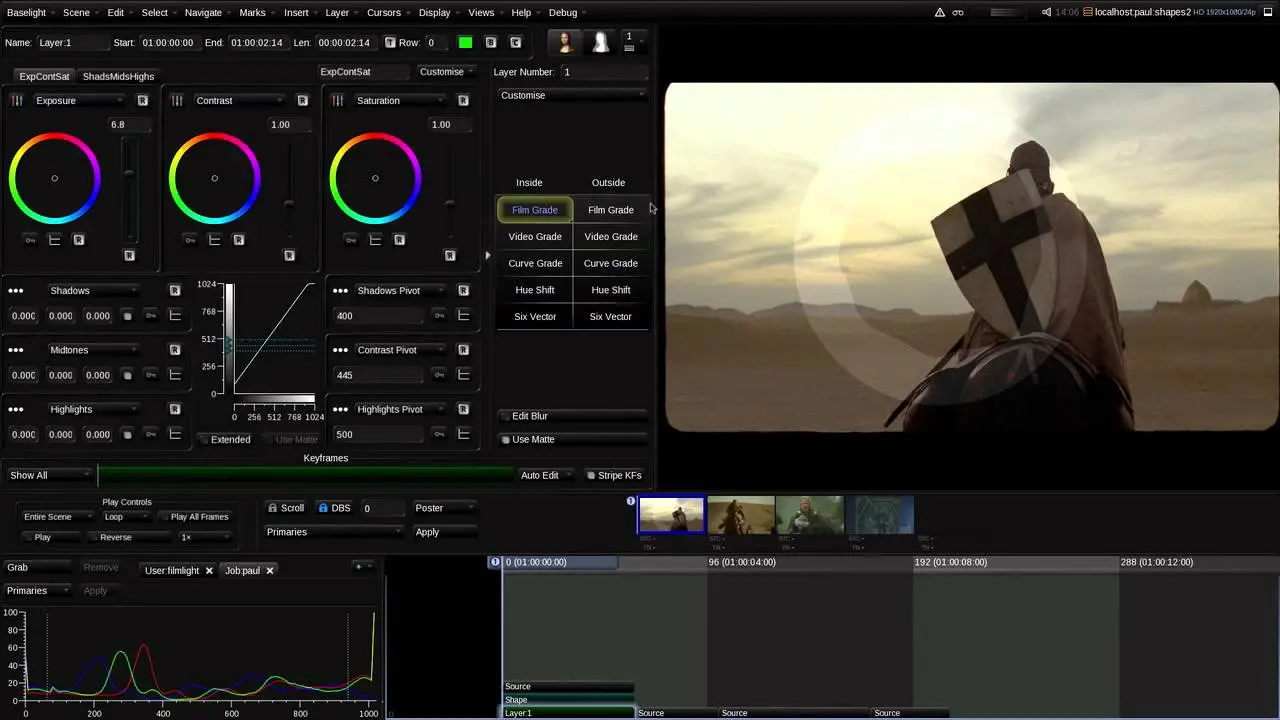Close the User:filmlight tab
Screen dimensions: 1280x720
[209, 571]
